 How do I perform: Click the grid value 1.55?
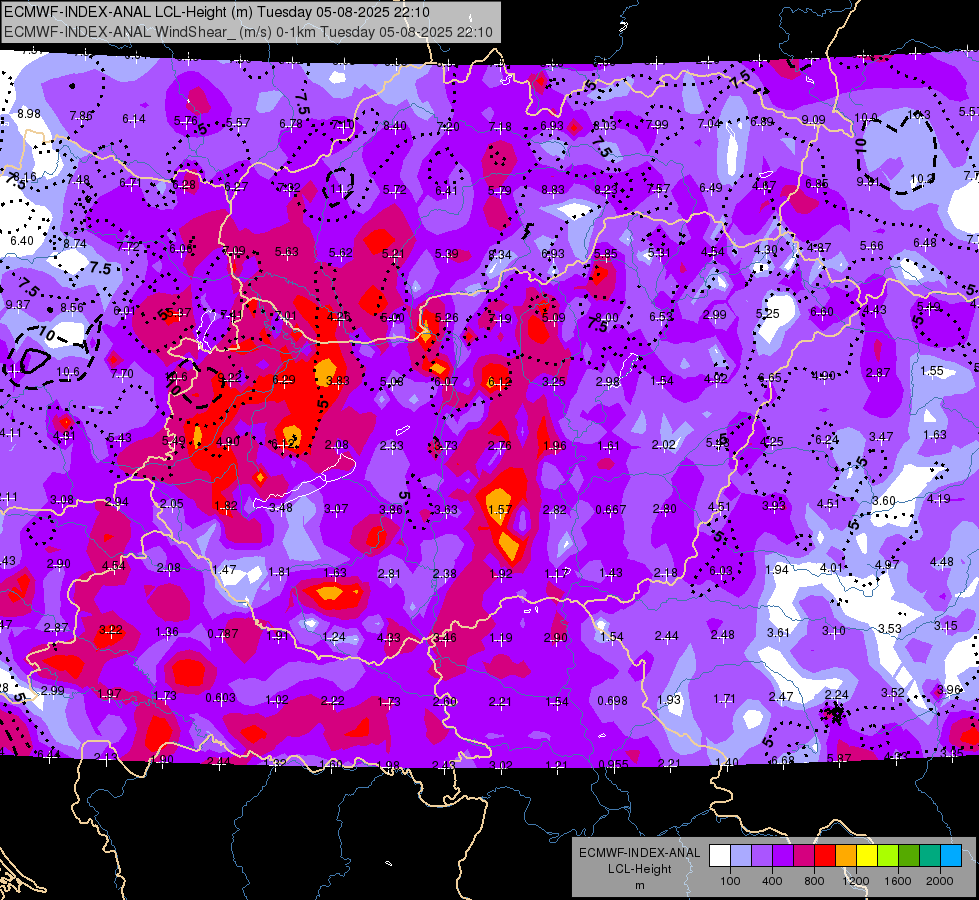click(x=932, y=370)
